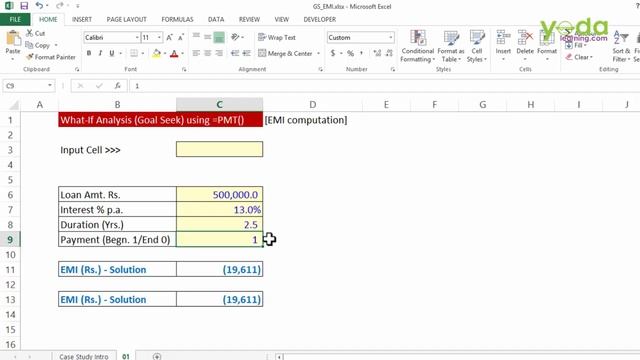Increase the cell indent
This screenshot has height=360, width=640.
(x=247, y=53)
